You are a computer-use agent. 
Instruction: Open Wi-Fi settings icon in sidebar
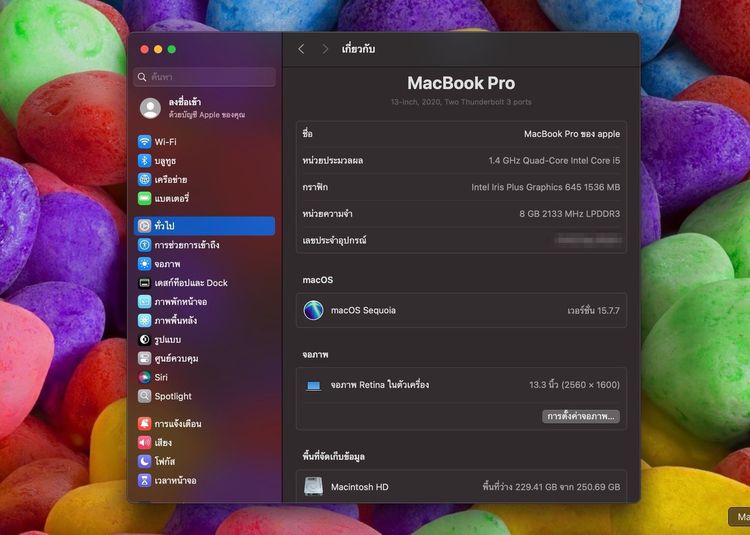(144, 142)
